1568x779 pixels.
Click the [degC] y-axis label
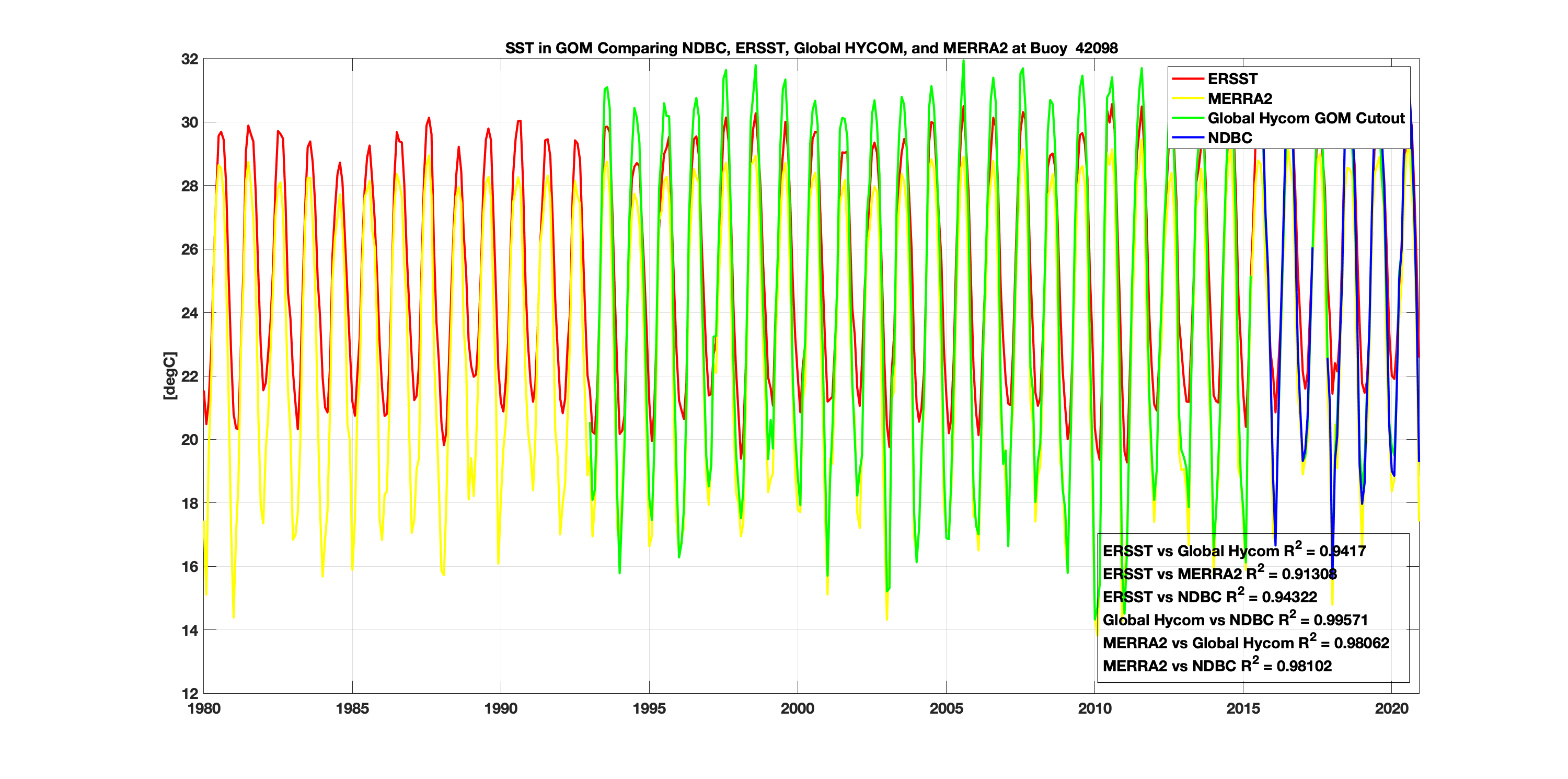pyautogui.click(x=170, y=376)
